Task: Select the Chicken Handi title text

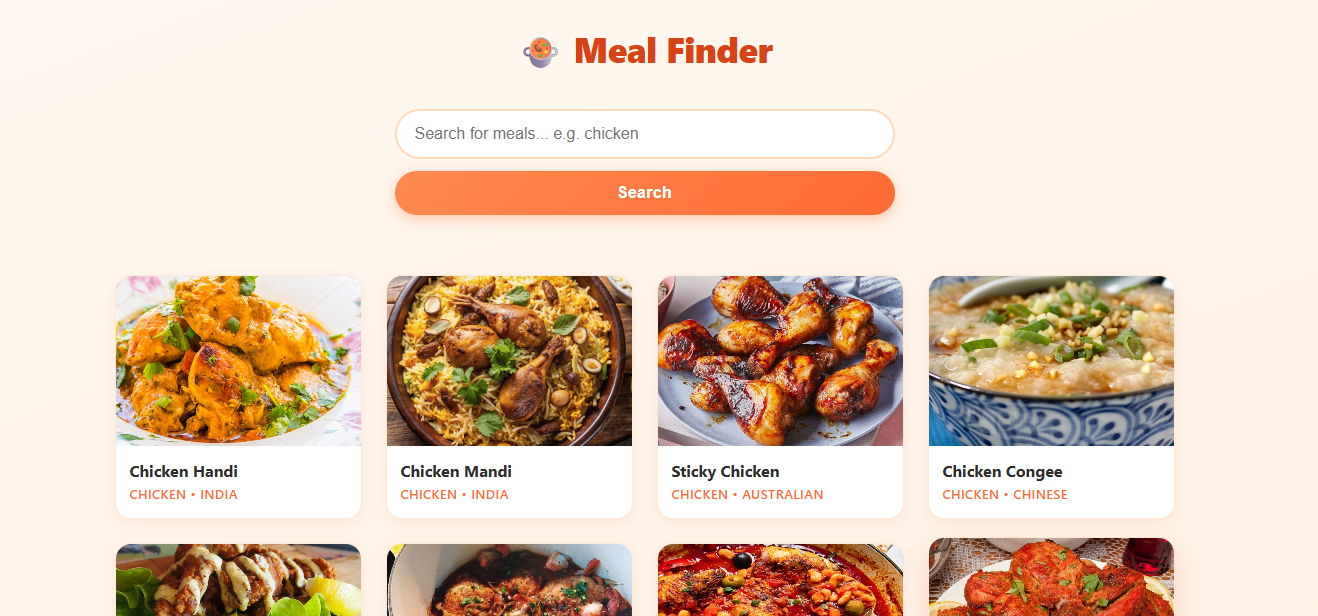Action: coord(184,472)
